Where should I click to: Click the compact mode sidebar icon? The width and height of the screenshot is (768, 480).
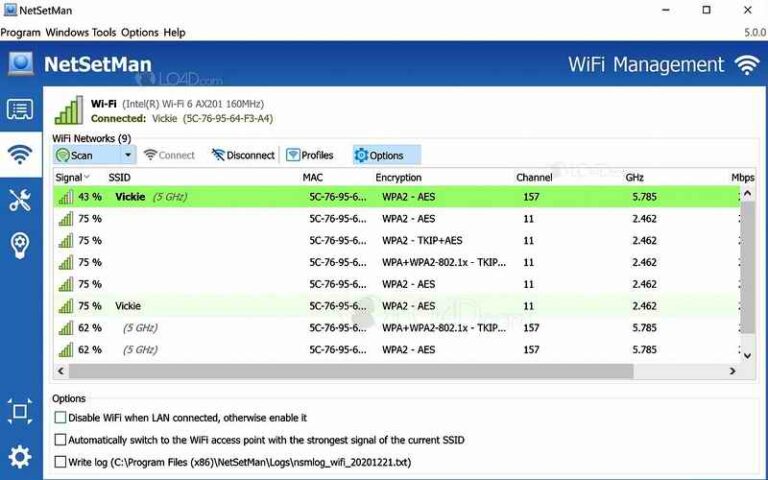[20, 411]
